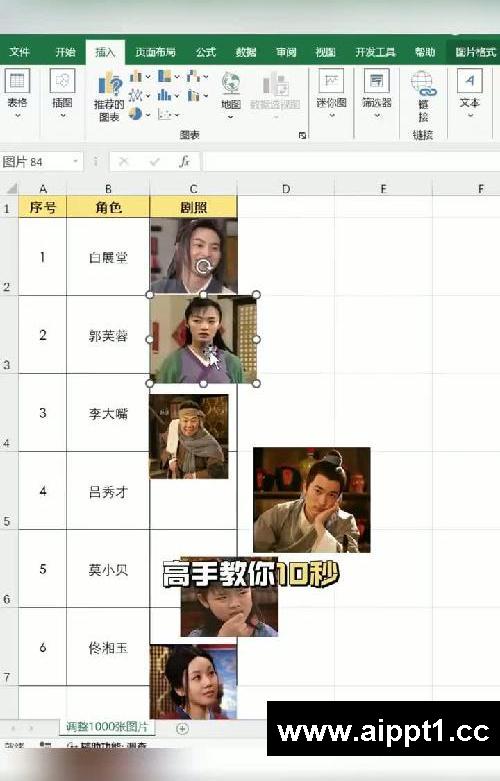Select the 佟湘玉 still picture
The image size is (500, 781).
click(194, 681)
